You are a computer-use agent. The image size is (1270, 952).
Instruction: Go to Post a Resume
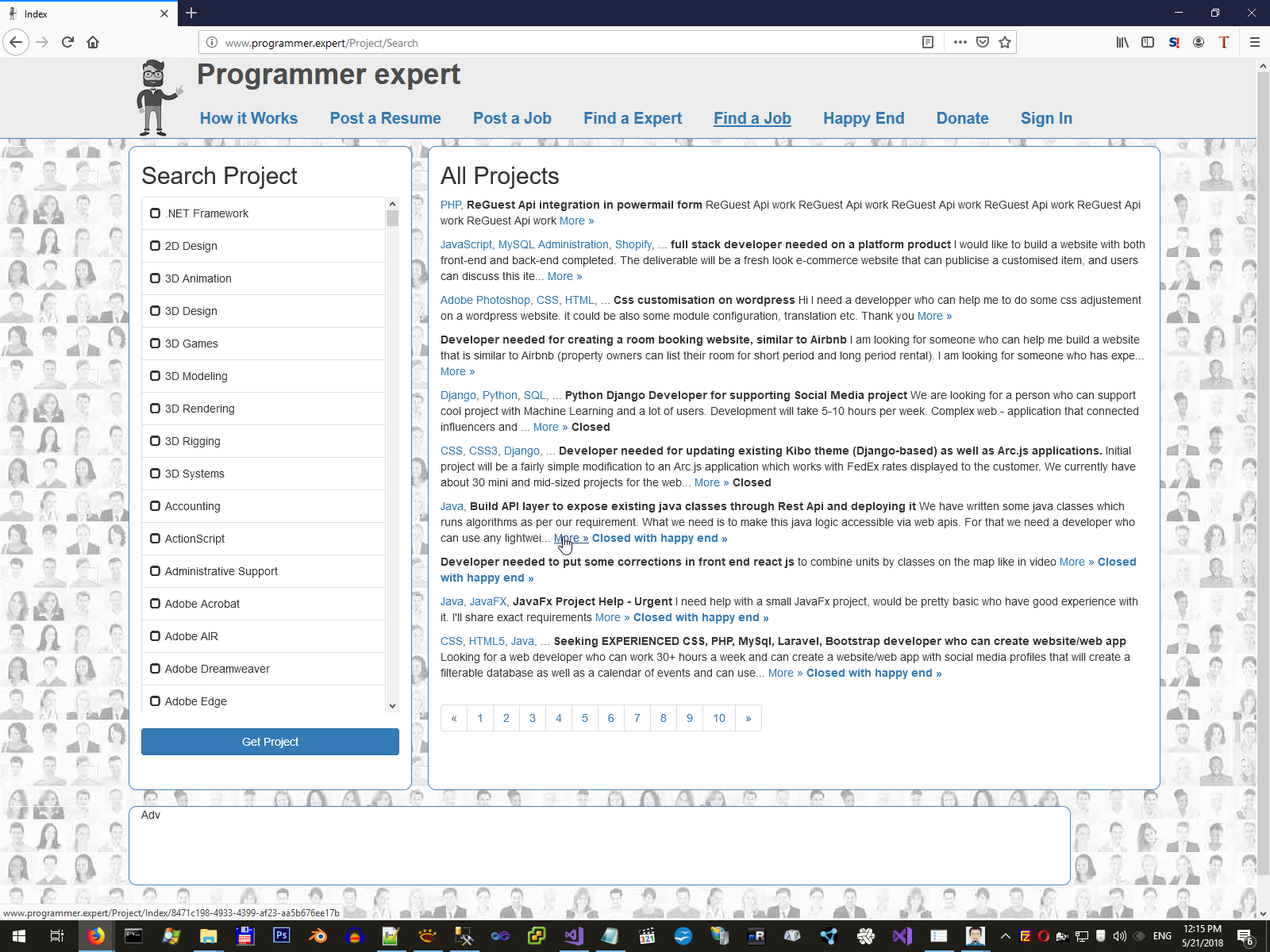pyautogui.click(x=385, y=118)
